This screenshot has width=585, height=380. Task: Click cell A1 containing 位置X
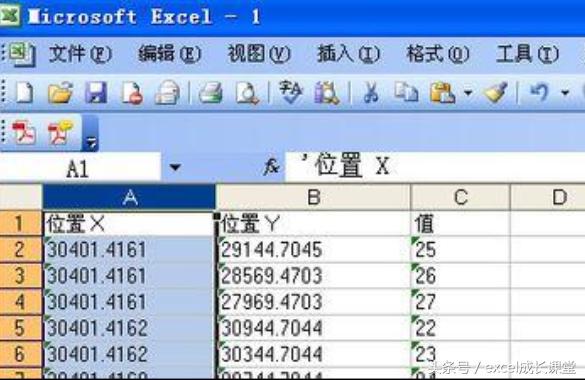129,224
